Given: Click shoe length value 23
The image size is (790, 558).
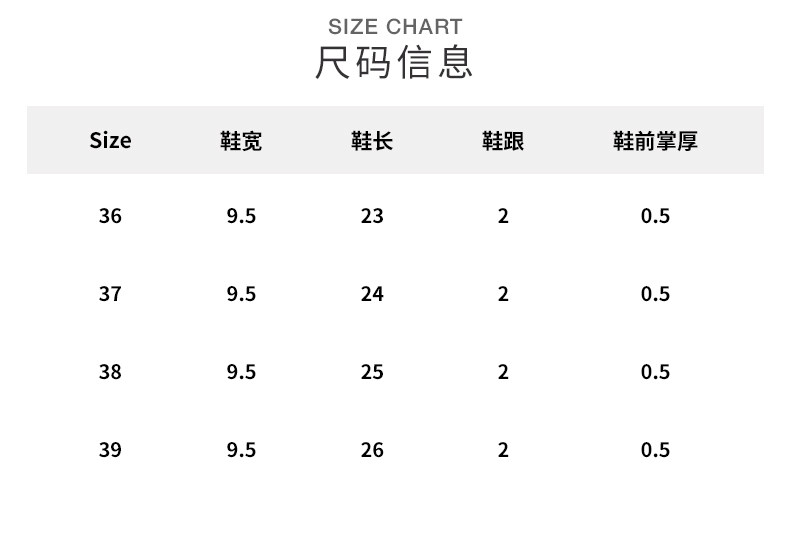Looking at the screenshot, I should point(372,216).
